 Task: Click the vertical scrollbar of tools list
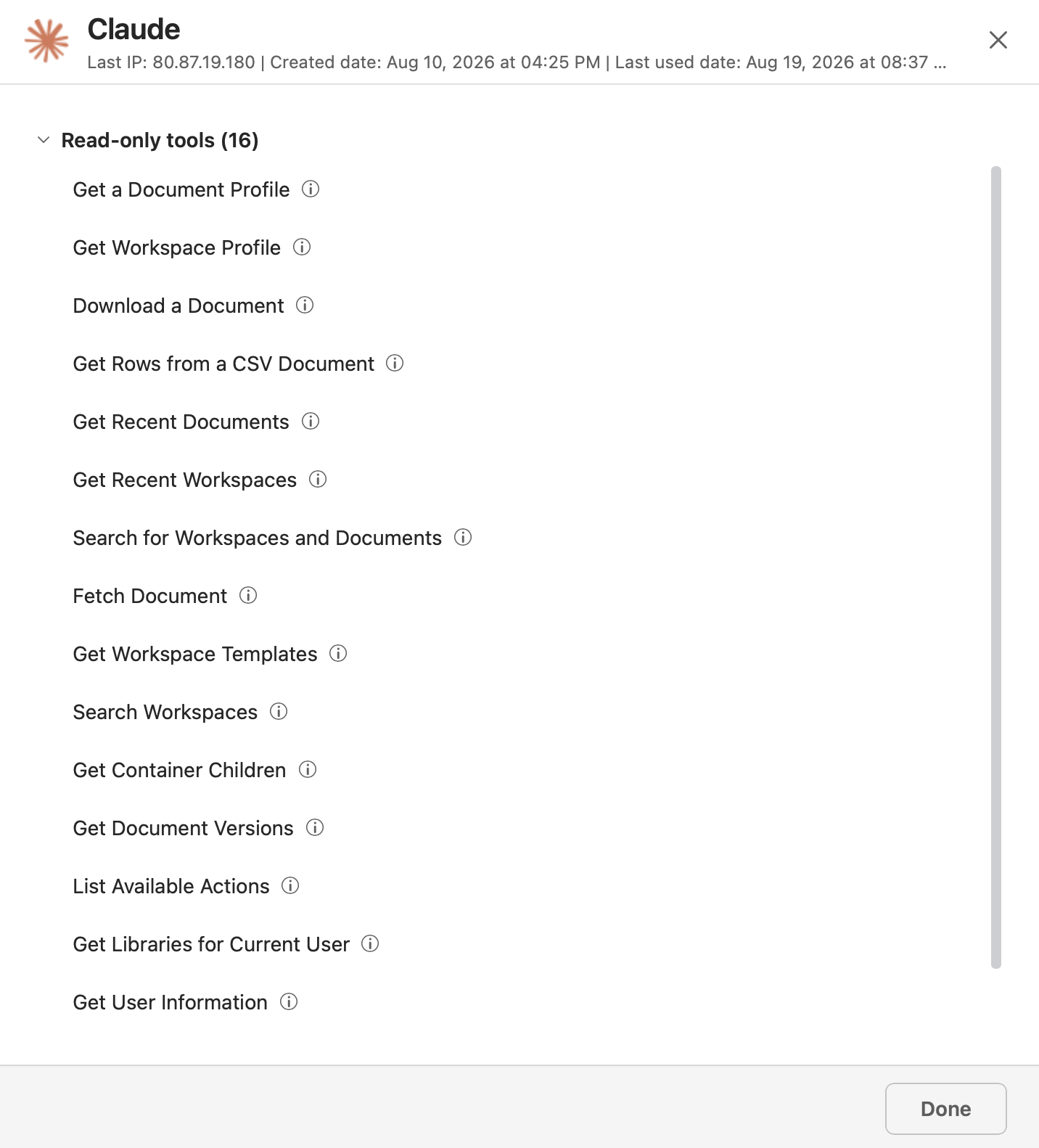(996, 567)
